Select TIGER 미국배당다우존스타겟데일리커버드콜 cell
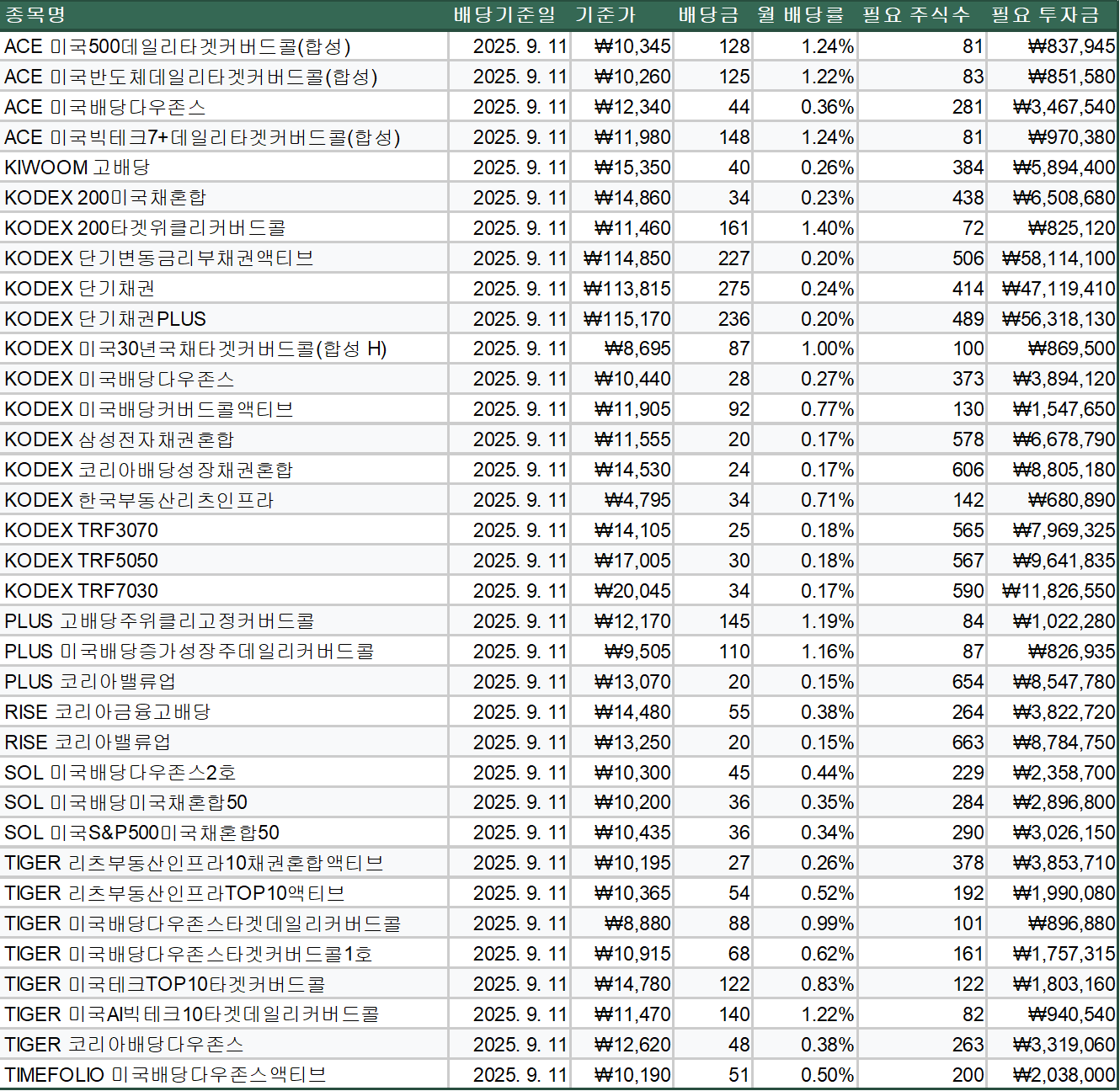1120x1091 pixels. [x=224, y=923]
